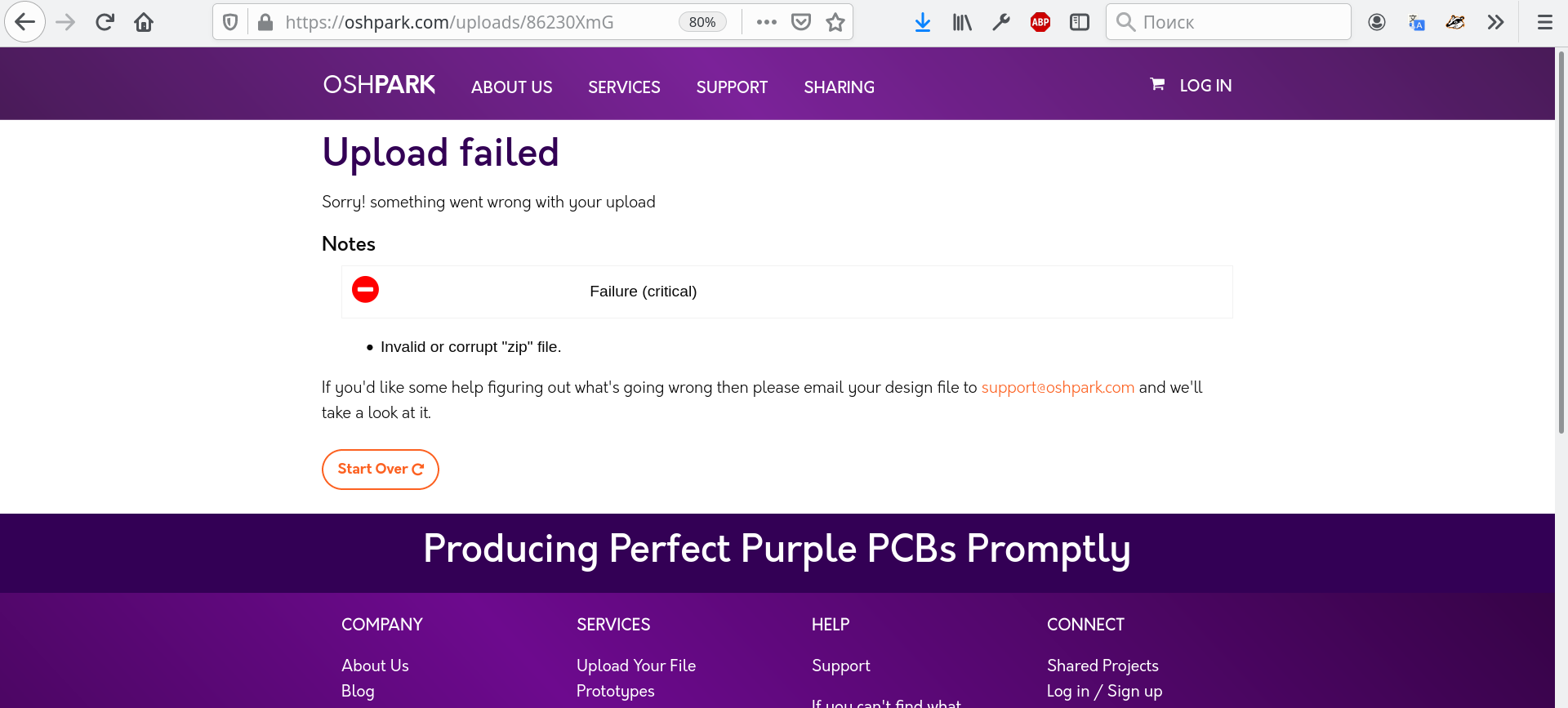Open the shopping cart icon
This screenshot has height=708, width=1568.
1156,84
